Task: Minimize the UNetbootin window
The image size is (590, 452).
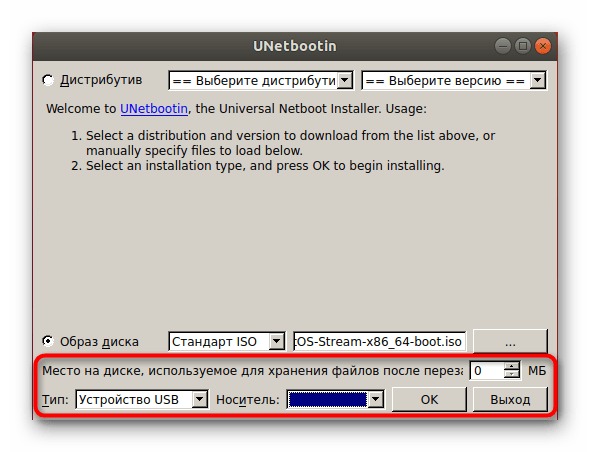Action: pyautogui.click(x=503, y=46)
